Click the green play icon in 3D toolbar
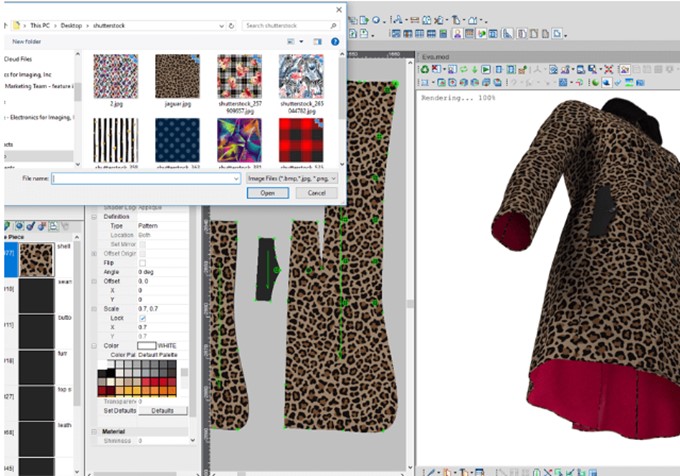Viewport: 680px width, 476px height. [486, 69]
